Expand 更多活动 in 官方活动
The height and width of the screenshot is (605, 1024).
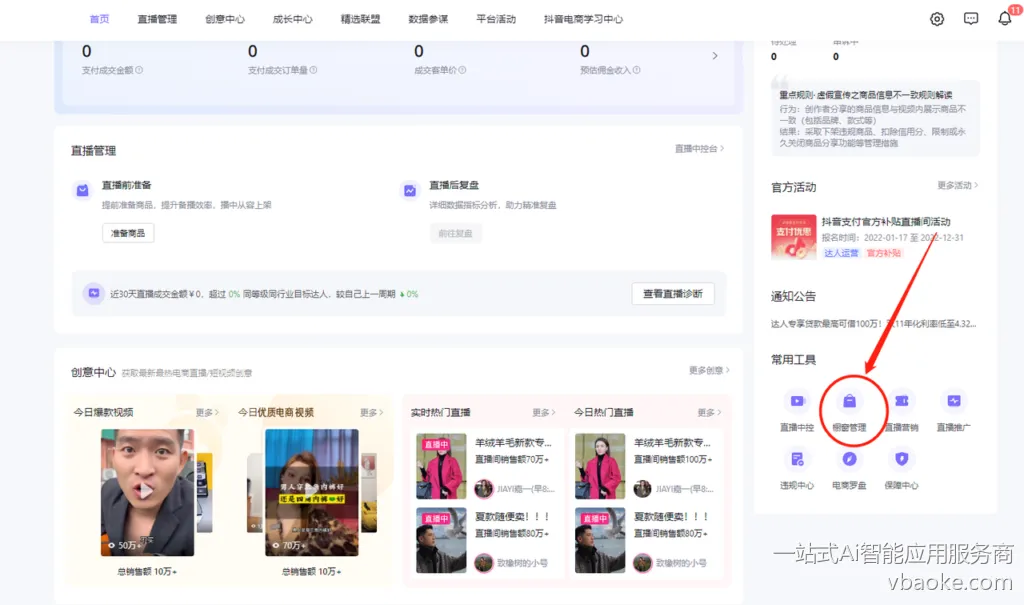957,186
